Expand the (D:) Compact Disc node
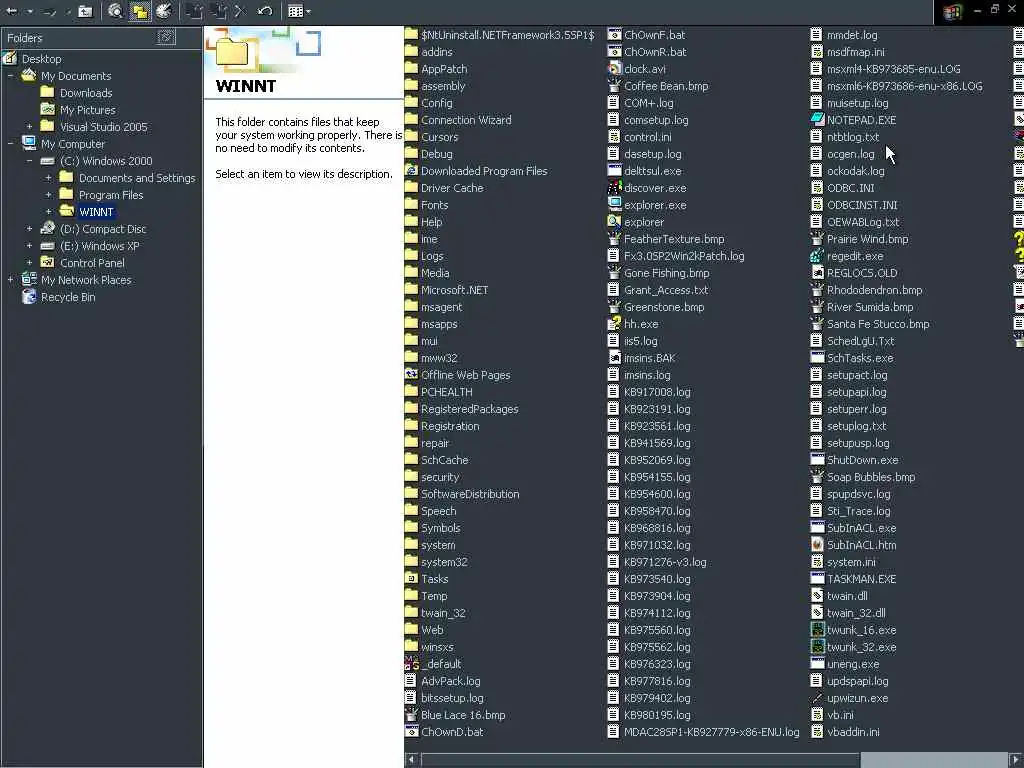 [29, 229]
